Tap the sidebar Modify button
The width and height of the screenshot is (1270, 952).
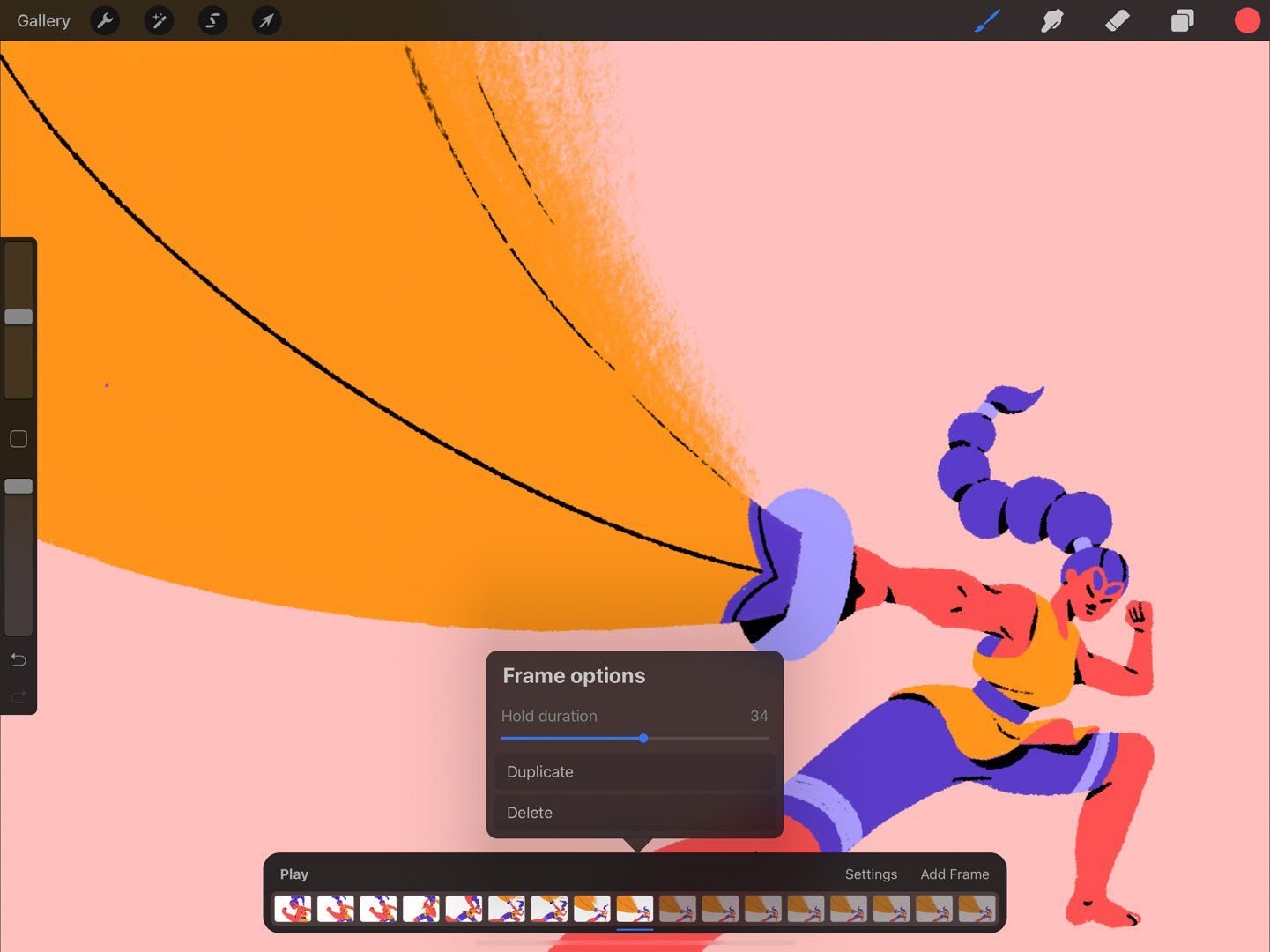18,438
